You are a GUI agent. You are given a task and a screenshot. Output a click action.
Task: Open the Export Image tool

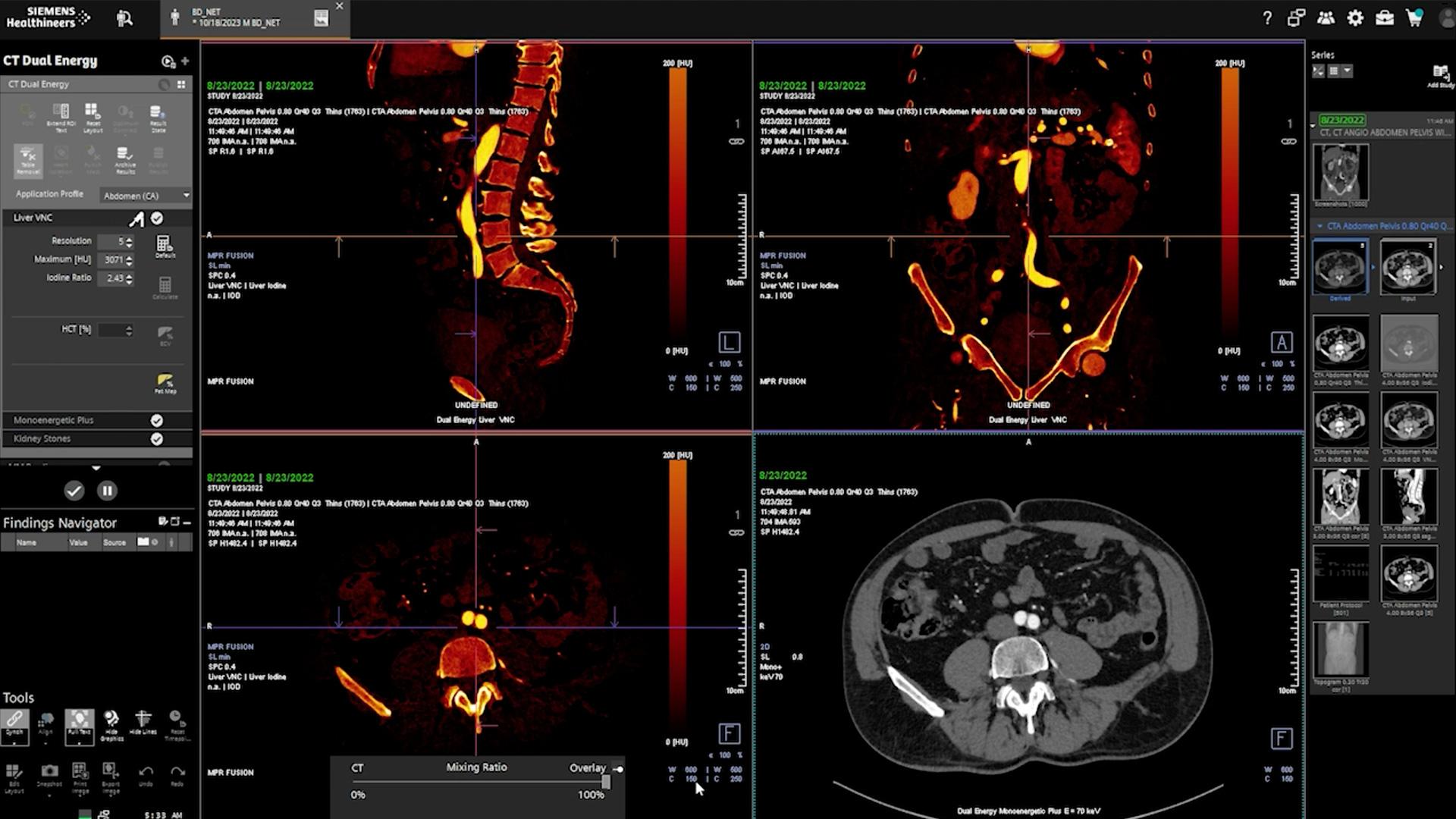[110, 773]
